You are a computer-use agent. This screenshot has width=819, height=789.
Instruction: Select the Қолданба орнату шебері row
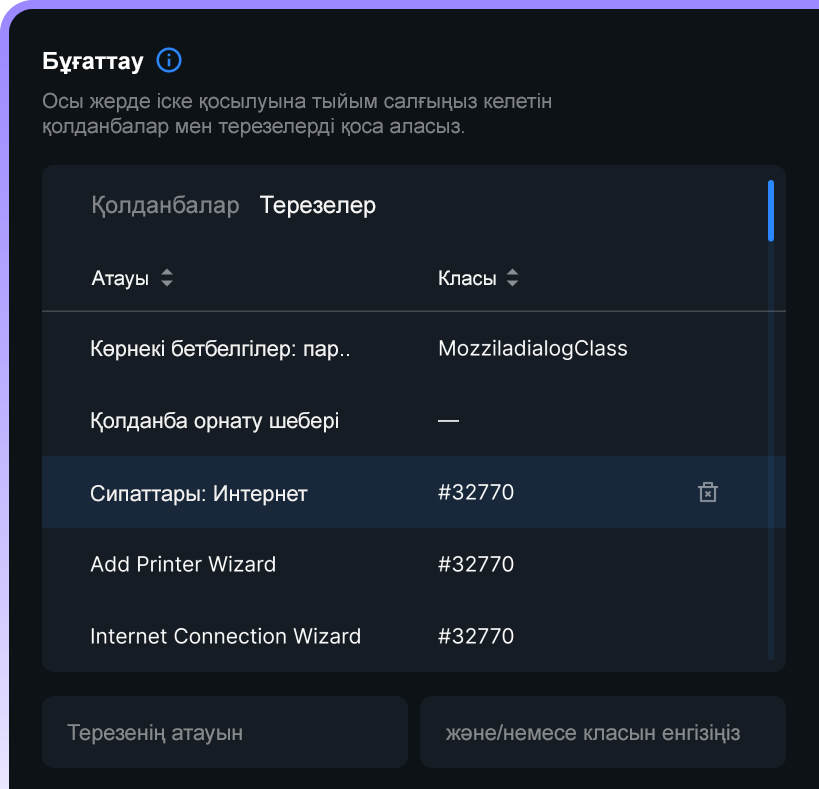pos(405,420)
